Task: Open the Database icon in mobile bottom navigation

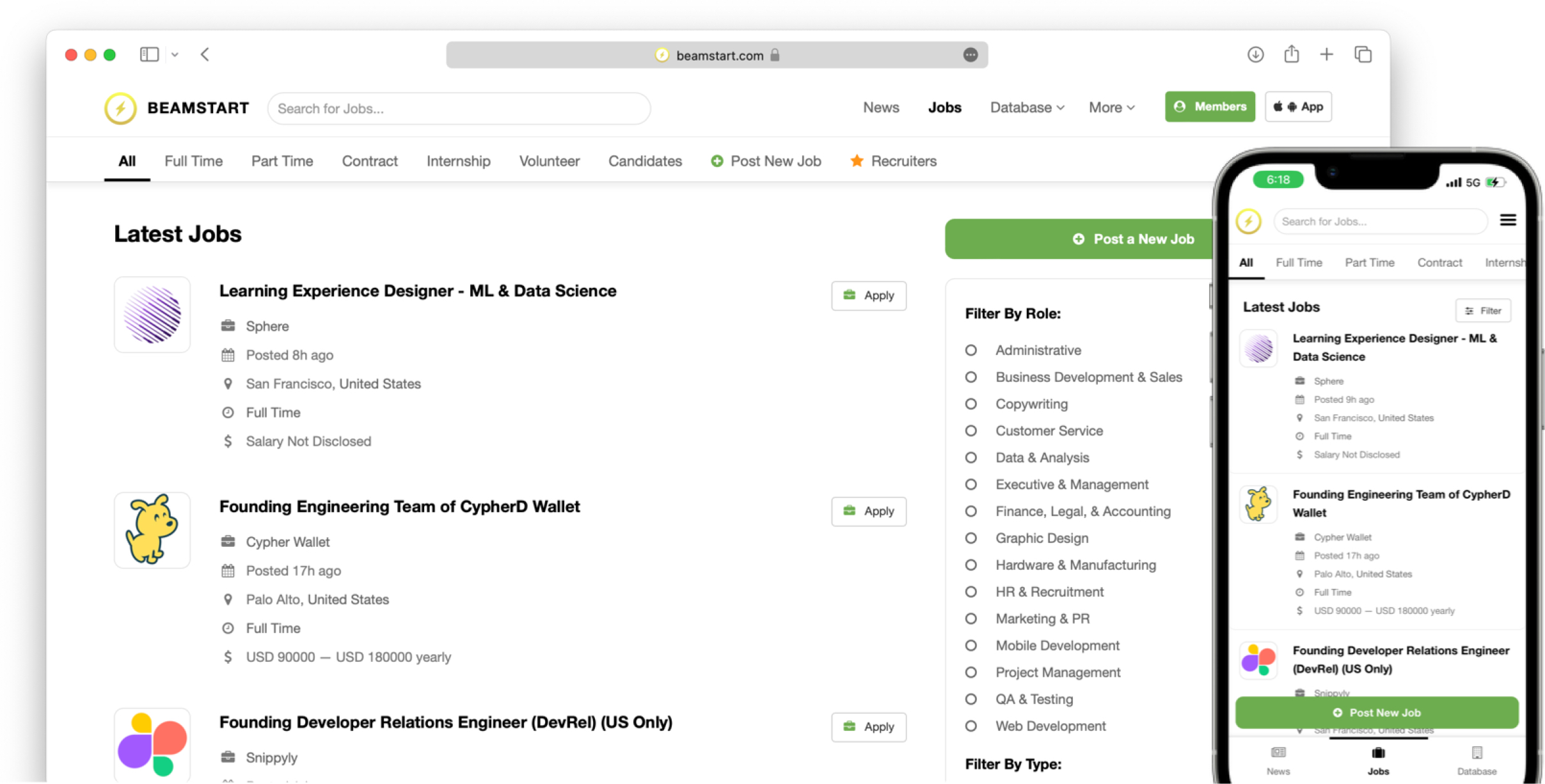Action: click(1477, 753)
